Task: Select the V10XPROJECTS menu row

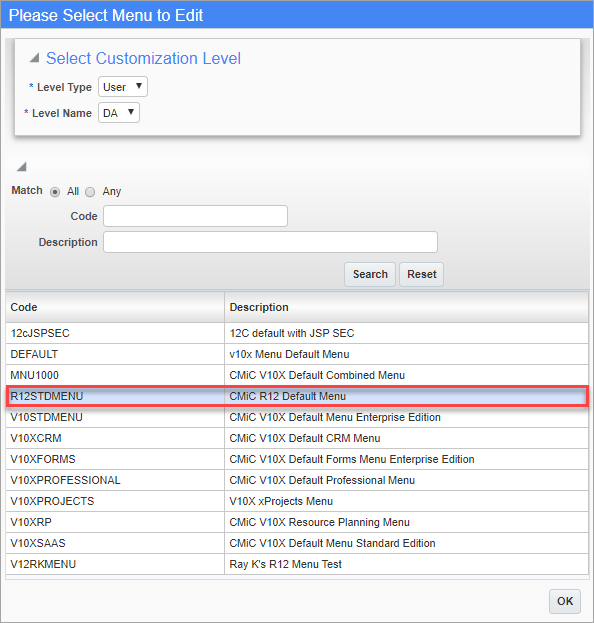Action: point(297,501)
